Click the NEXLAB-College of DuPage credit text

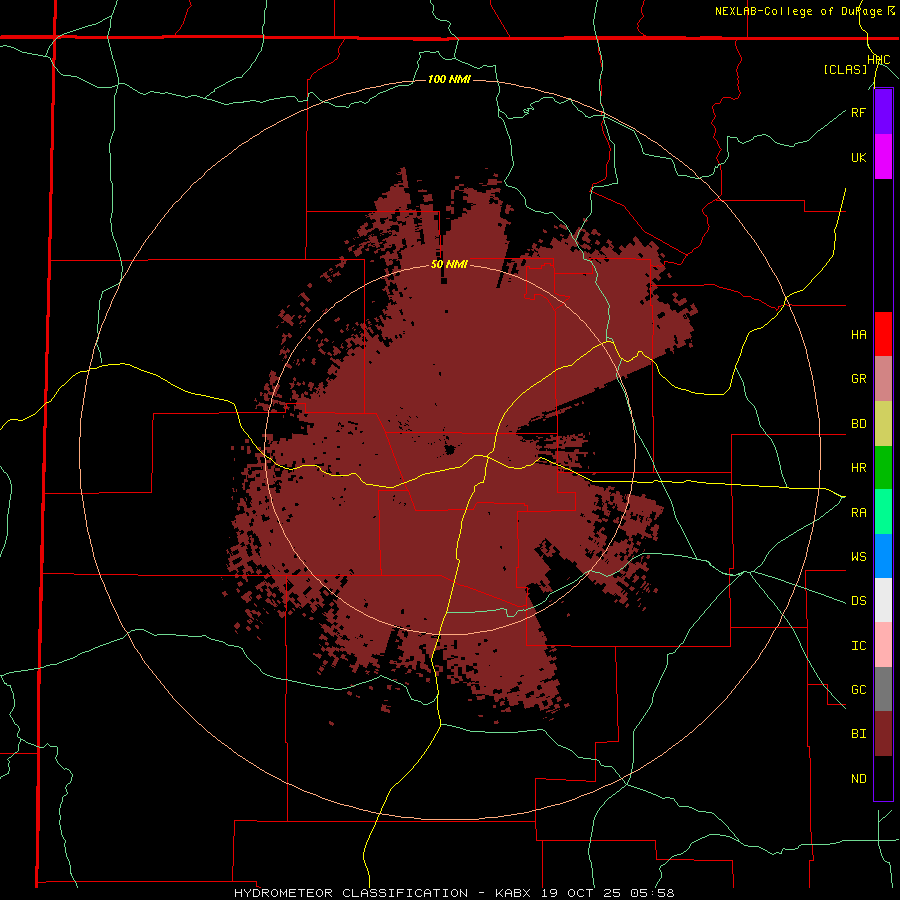coord(800,11)
